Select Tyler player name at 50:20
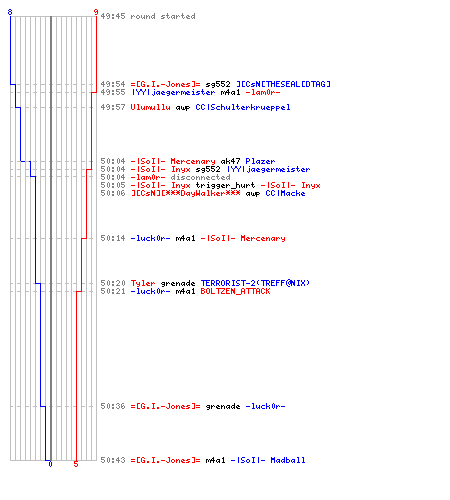This screenshot has height=500, width=450. click(x=143, y=283)
